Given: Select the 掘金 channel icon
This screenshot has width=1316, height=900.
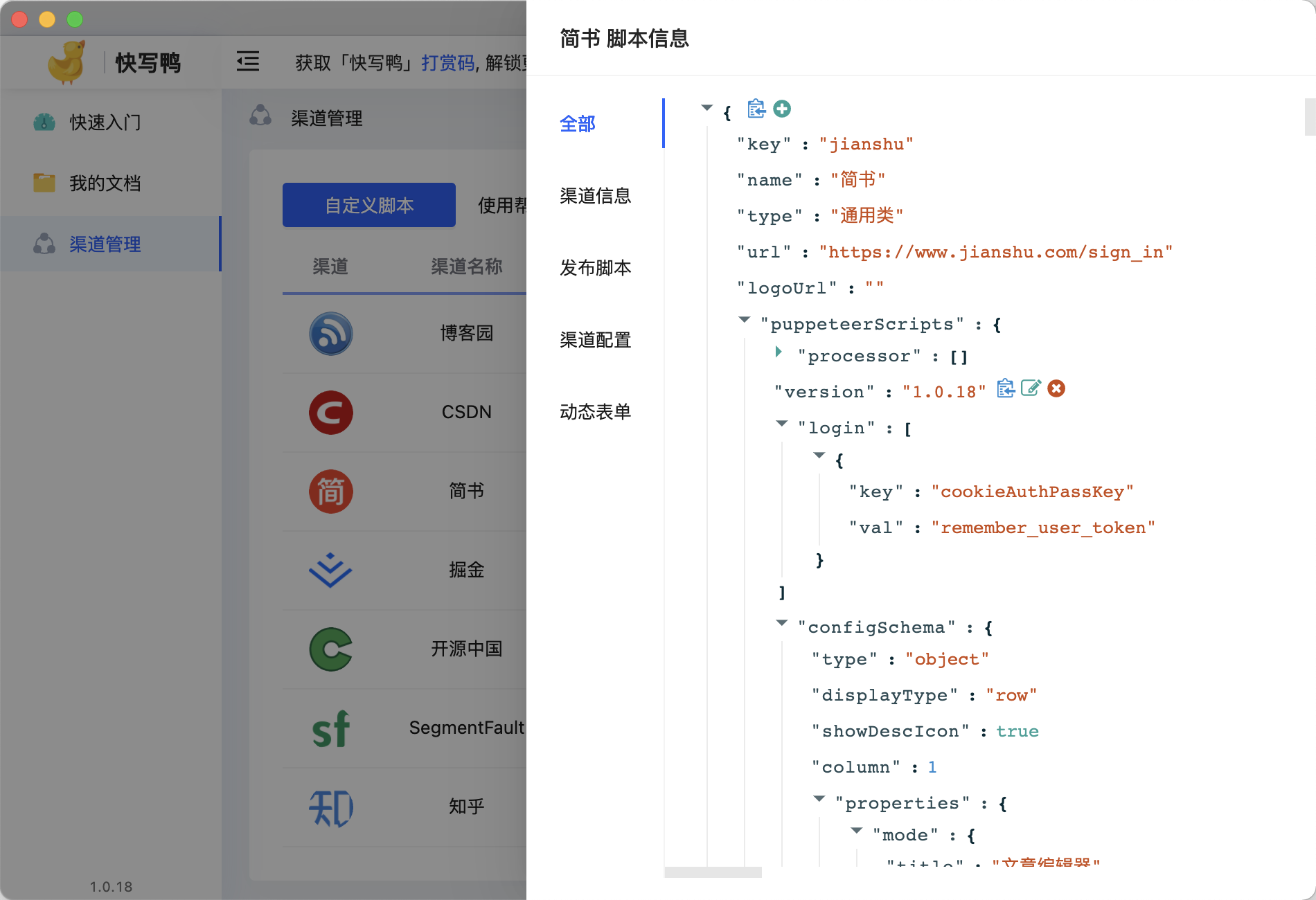Looking at the screenshot, I should coord(331,570).
